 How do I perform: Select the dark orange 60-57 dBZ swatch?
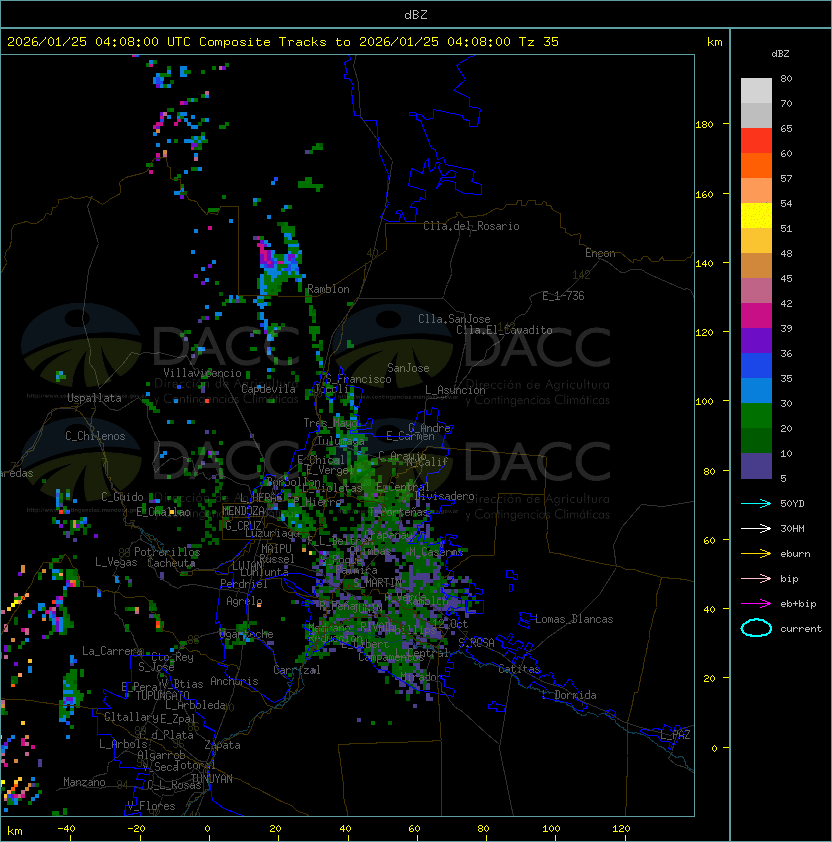coord(756,166)
